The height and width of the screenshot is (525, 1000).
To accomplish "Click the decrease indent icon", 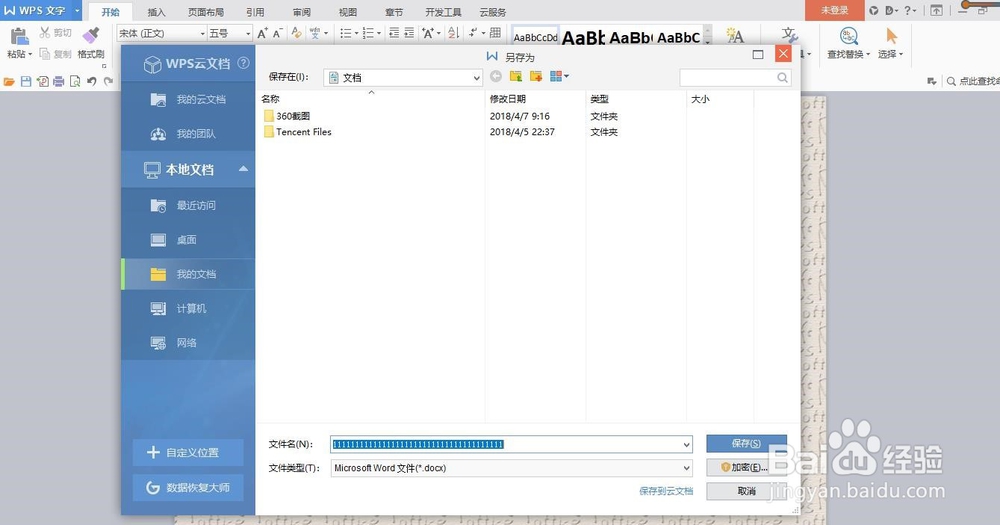I will 394,33.
